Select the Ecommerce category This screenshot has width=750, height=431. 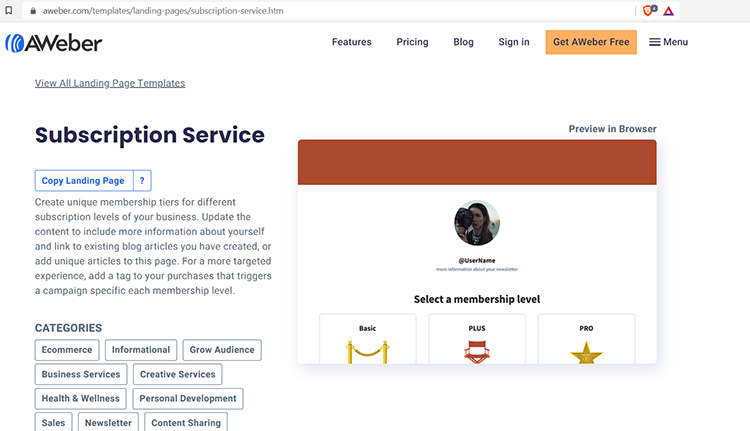(67, 350)
